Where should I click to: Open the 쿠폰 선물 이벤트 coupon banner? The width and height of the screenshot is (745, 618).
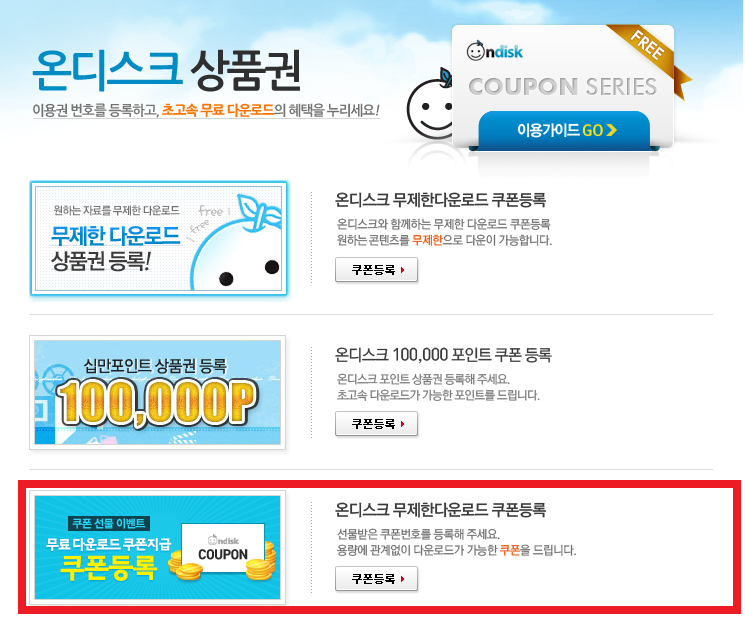coord(157,547)
